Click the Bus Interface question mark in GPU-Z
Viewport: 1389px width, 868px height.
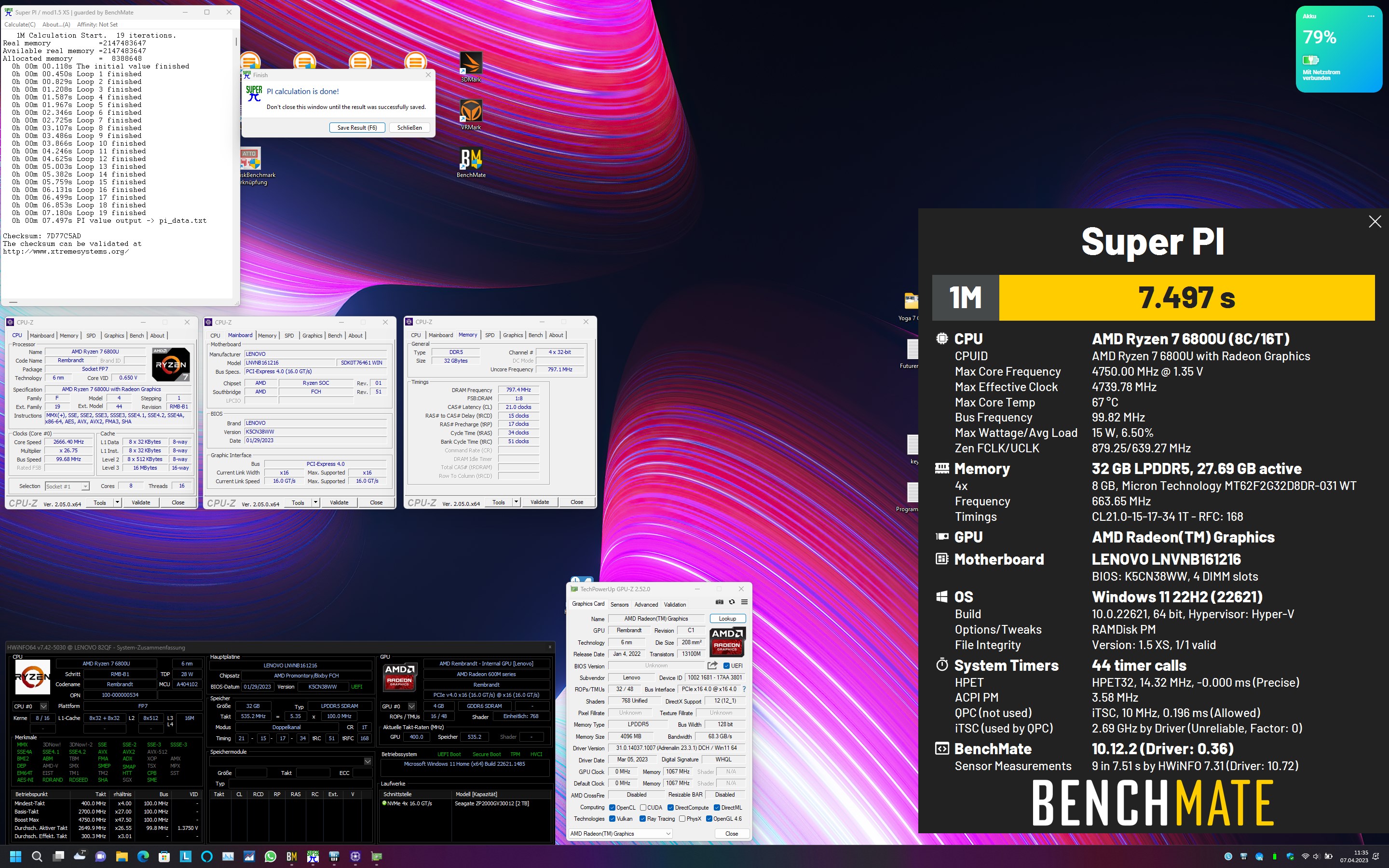pos(744,689)
